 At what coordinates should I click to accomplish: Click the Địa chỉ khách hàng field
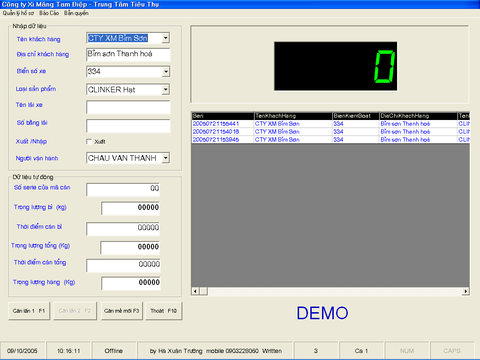(x=128, y=54)
